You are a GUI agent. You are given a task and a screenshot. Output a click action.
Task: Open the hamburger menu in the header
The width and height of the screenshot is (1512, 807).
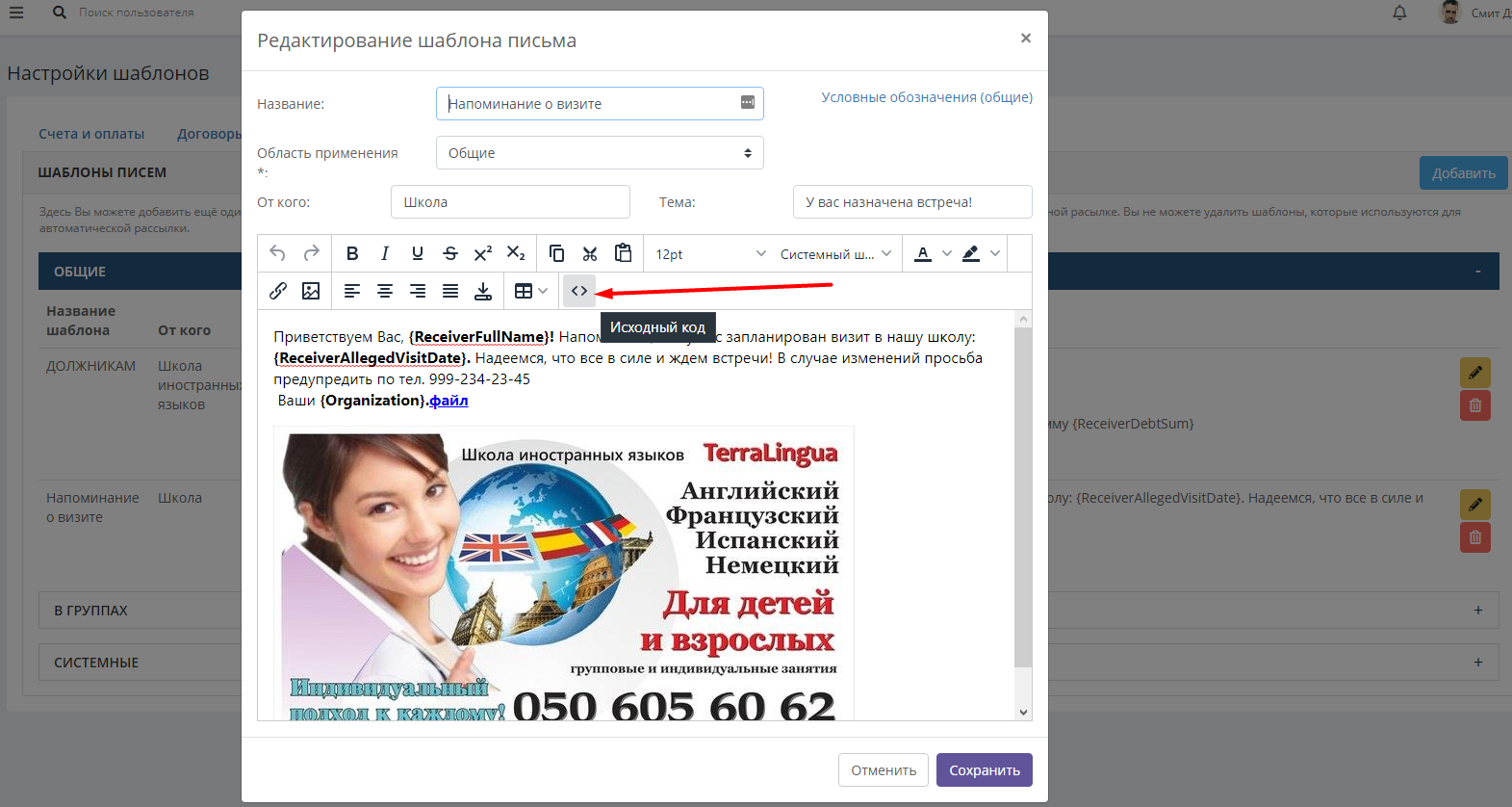16,13
